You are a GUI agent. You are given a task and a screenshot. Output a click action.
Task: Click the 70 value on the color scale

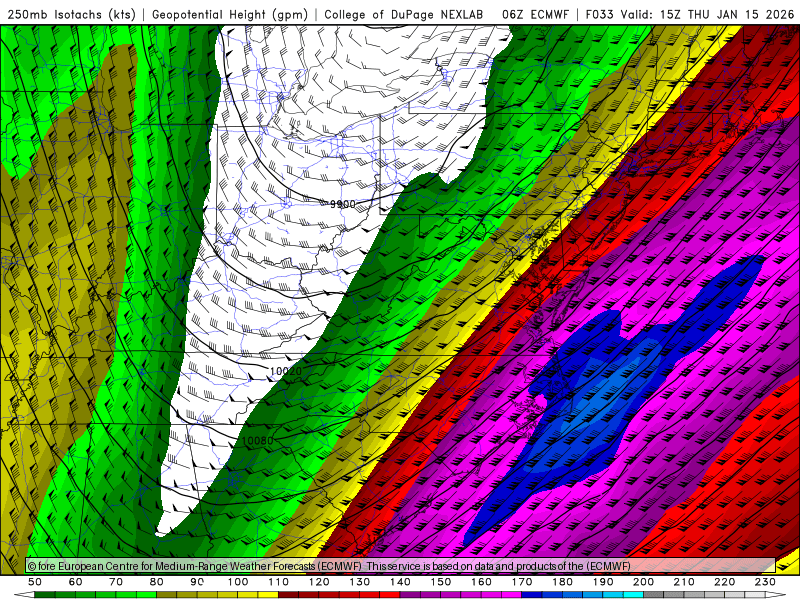click(x=116, y=582)
